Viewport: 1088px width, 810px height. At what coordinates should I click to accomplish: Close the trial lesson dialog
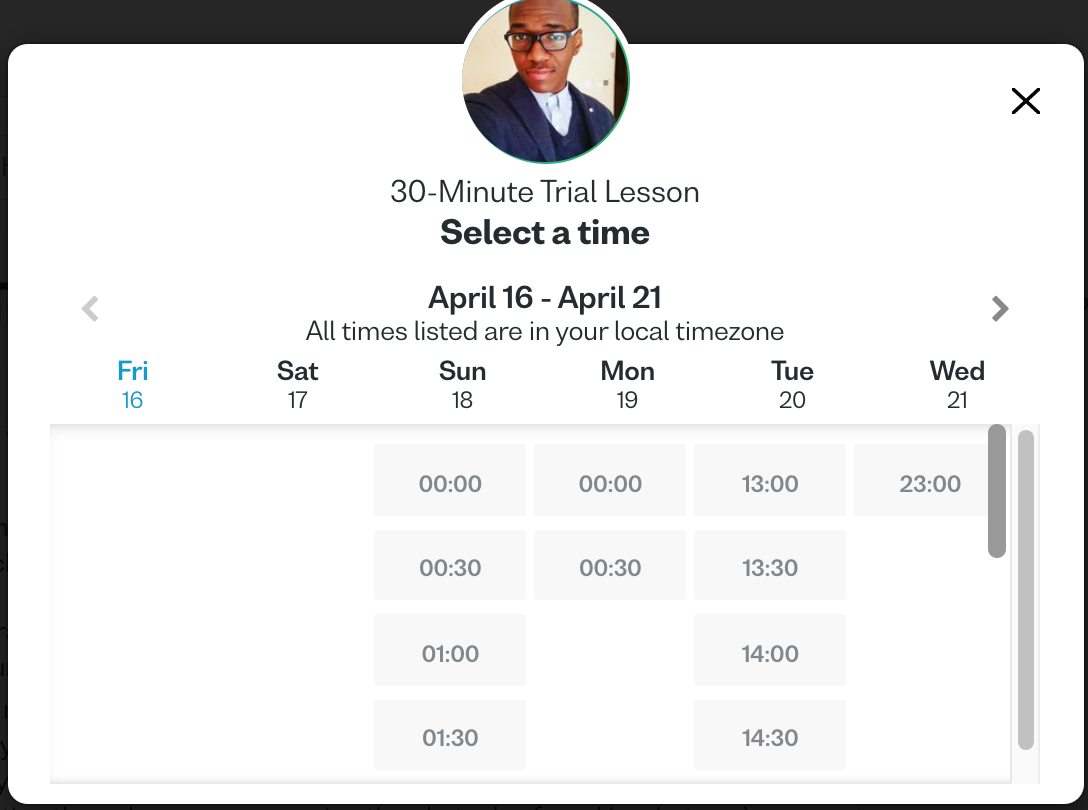tap(1026, 101)
